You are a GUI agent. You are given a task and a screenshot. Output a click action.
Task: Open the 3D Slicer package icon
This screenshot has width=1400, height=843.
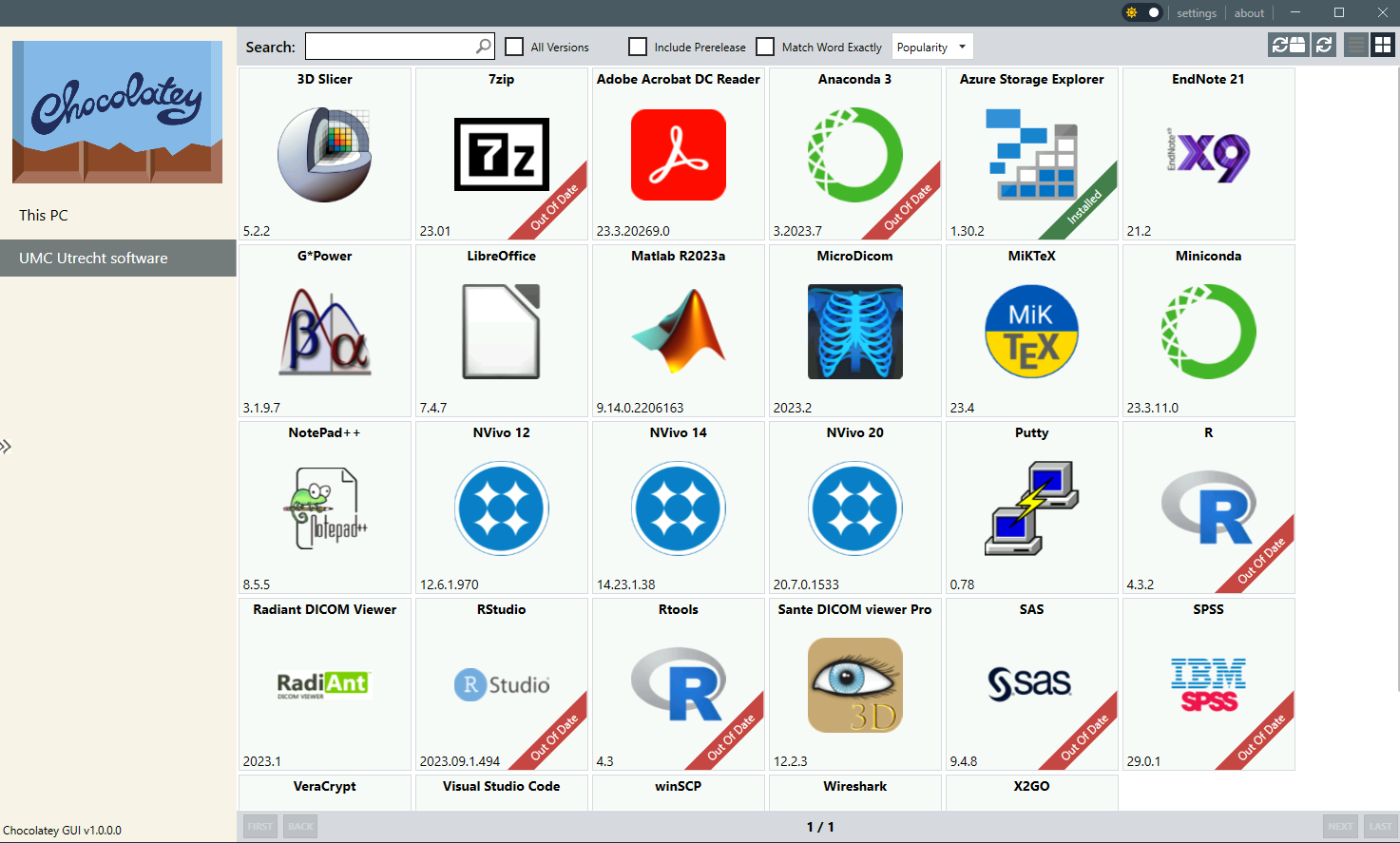325,155
